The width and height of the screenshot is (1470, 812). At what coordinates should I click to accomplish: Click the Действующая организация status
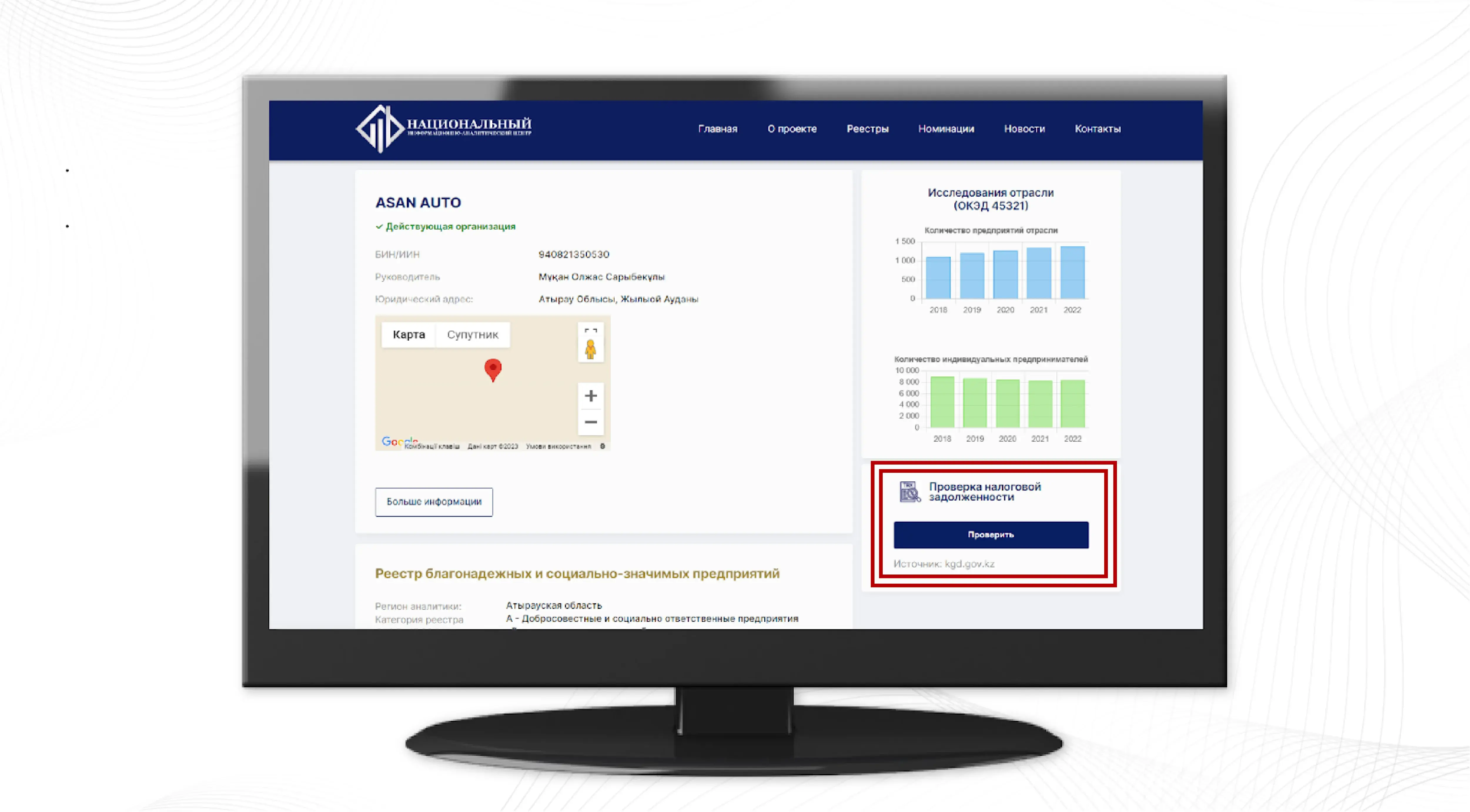point(445,227)
